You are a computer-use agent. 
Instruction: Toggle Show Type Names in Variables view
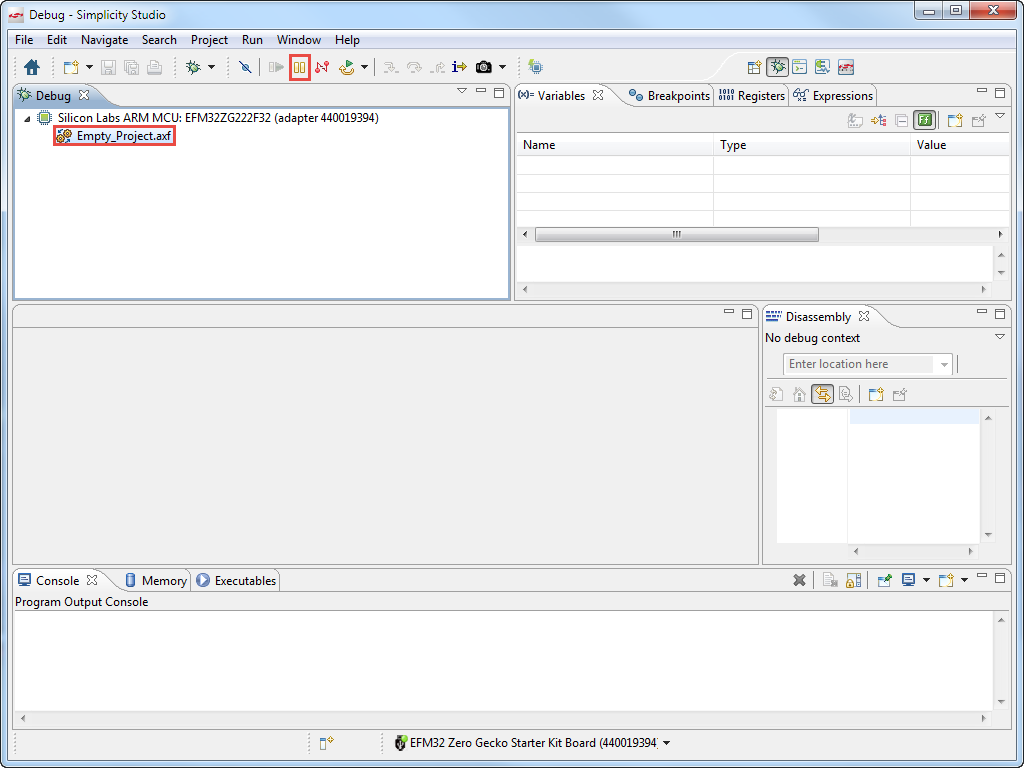pyautogui.click(x=924, y=119)
